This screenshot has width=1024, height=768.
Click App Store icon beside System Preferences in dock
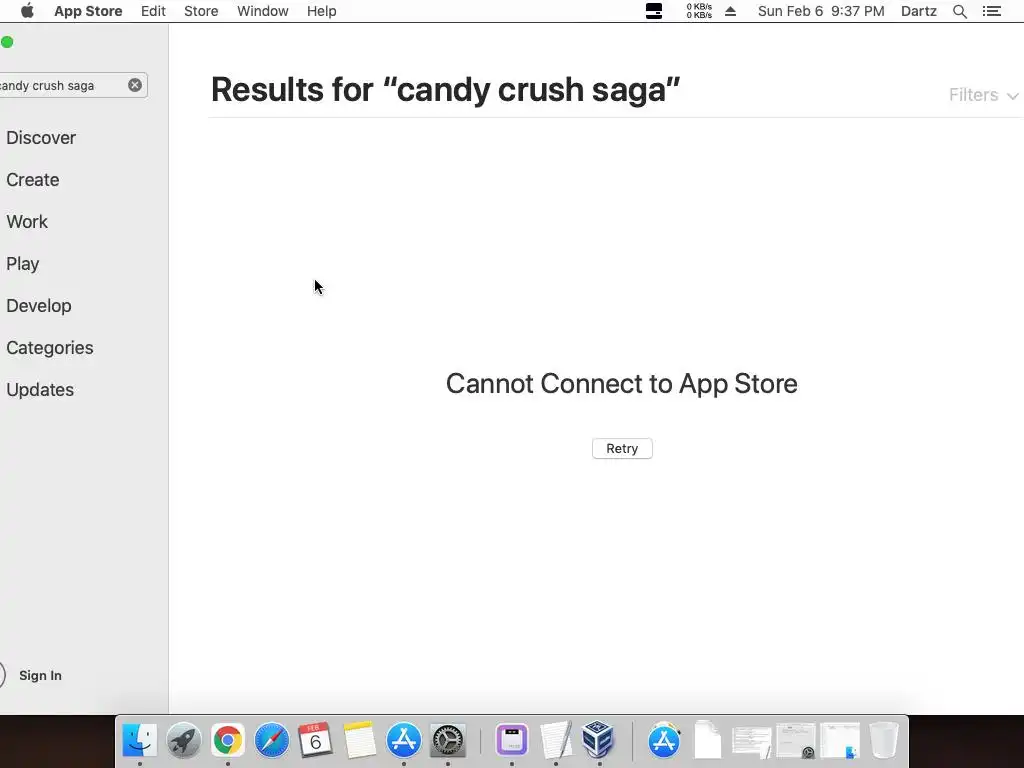click(x=404, y=740)
